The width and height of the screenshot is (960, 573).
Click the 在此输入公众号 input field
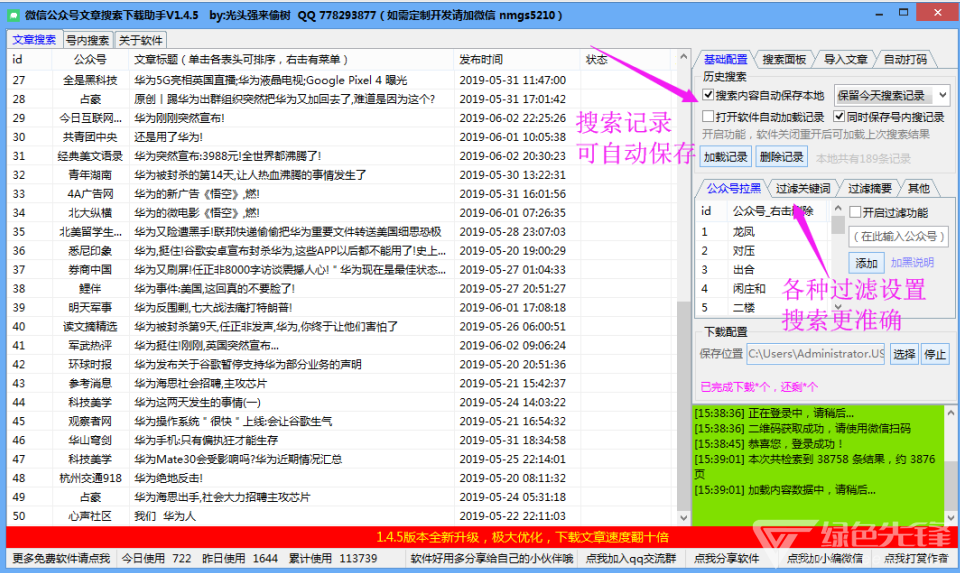pyautogui.click(x=899, y=236)
